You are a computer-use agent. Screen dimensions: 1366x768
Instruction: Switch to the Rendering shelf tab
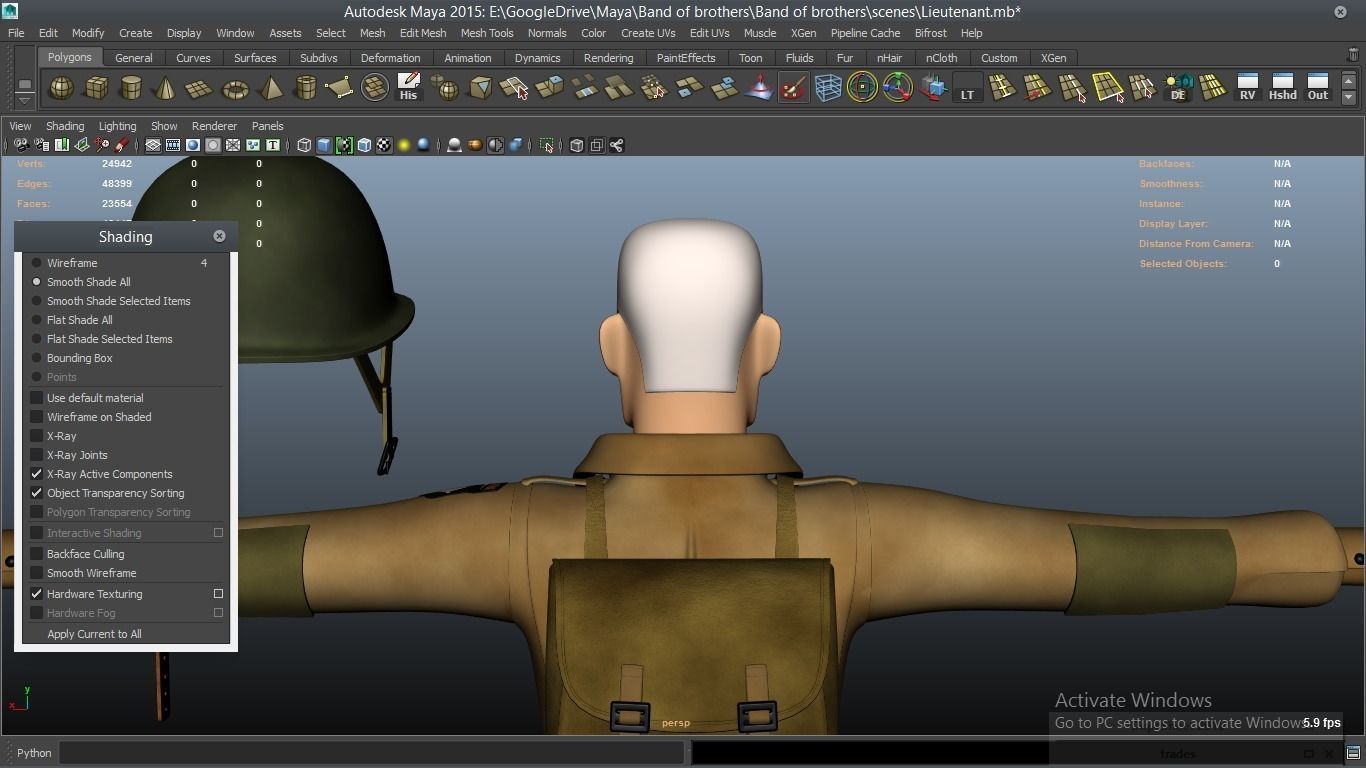point(608,58)
